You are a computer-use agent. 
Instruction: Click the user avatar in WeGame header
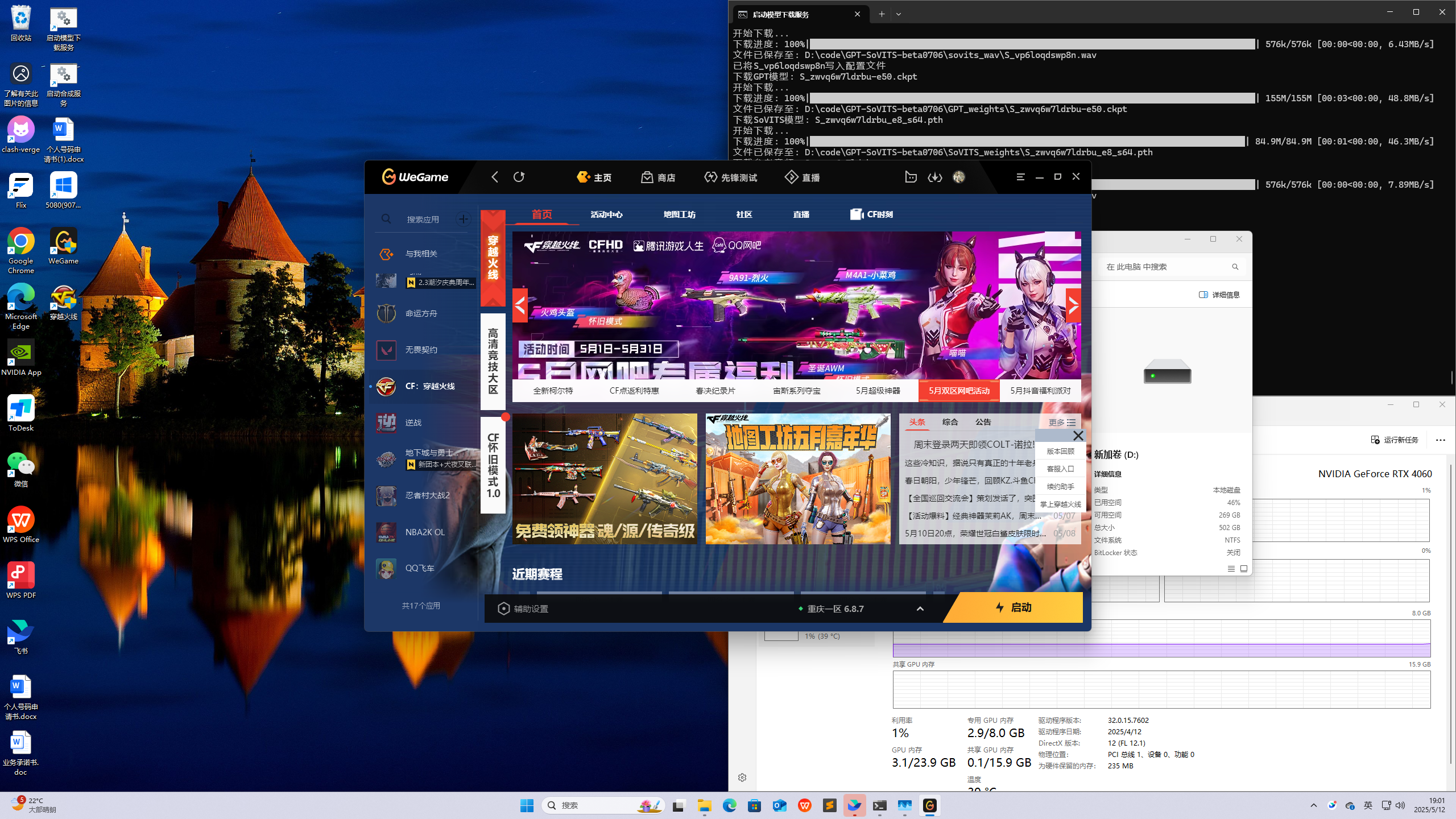click(x=959, y=177)
